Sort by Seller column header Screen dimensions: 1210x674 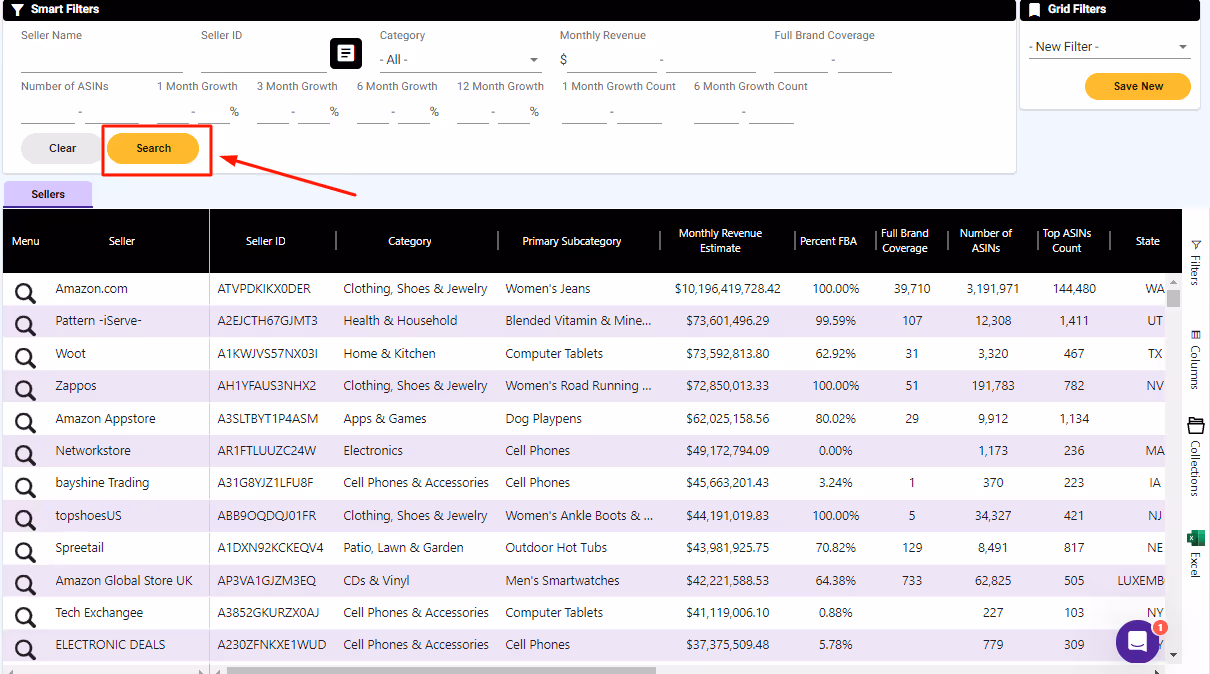click(122, 241)
